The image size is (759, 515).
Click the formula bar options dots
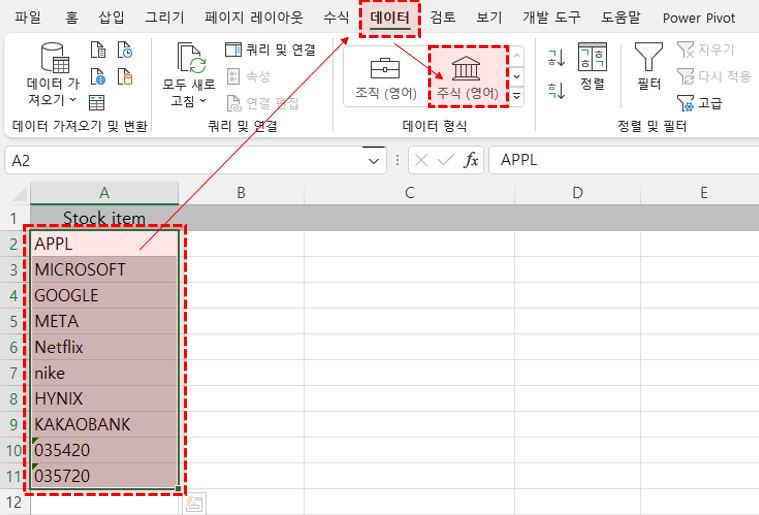click(397, 160)
